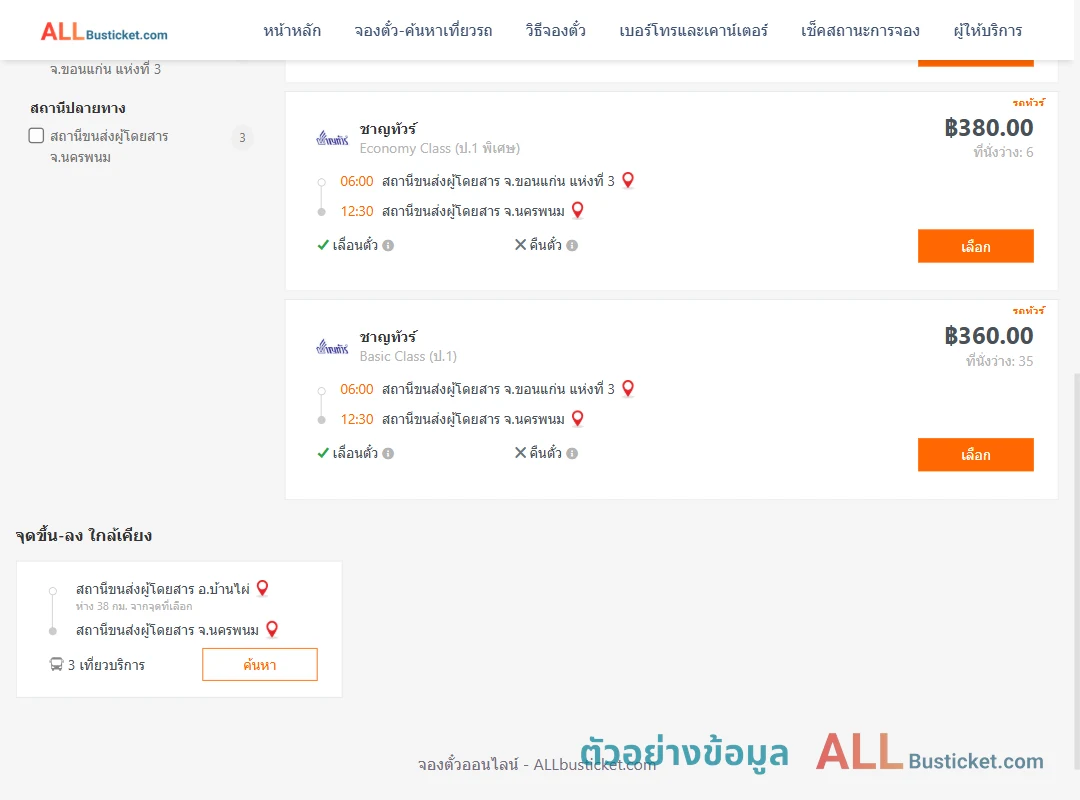
Task: Show คืนตั๋ว info icon on Economy Class trip
Action: tap(572, 245)
